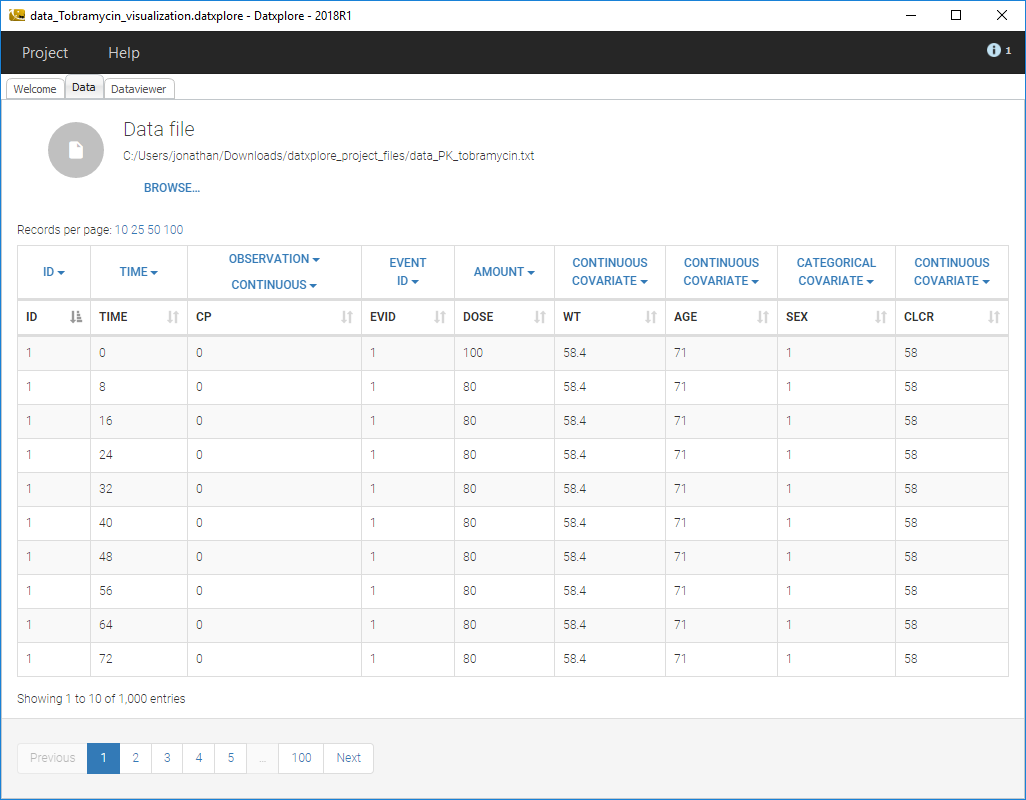Sort by EVID column sort arrows
Viewport: 1026px width, 800px height.
440,317
